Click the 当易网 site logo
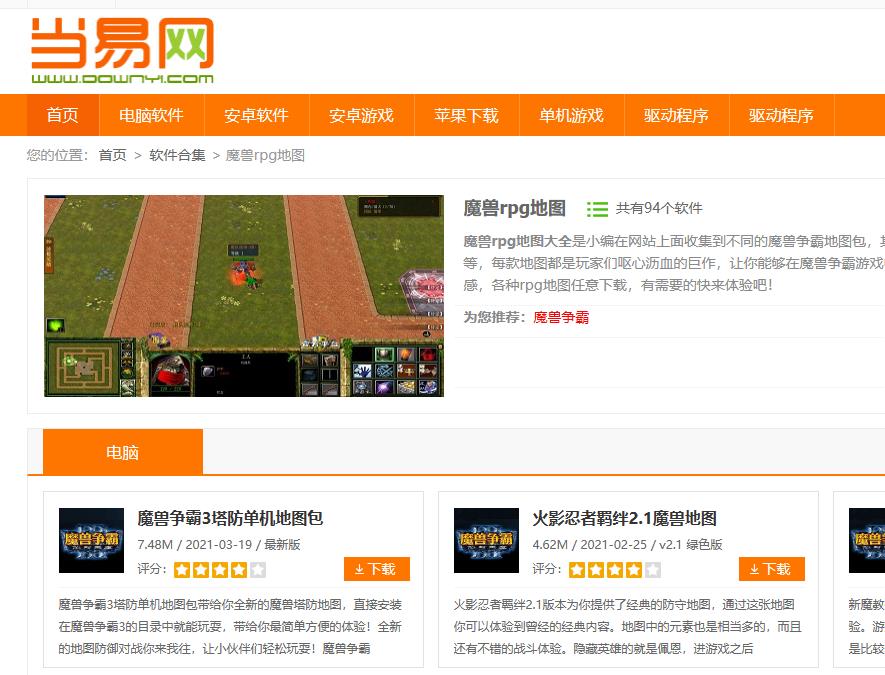 click(x=122, y=50)
